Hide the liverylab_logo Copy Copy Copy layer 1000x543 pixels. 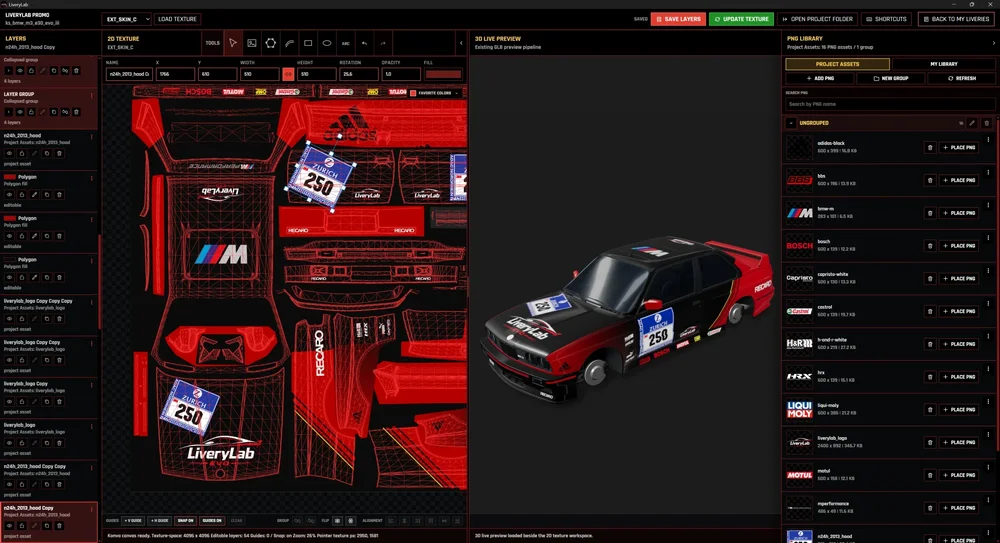(x=10, y=318)
